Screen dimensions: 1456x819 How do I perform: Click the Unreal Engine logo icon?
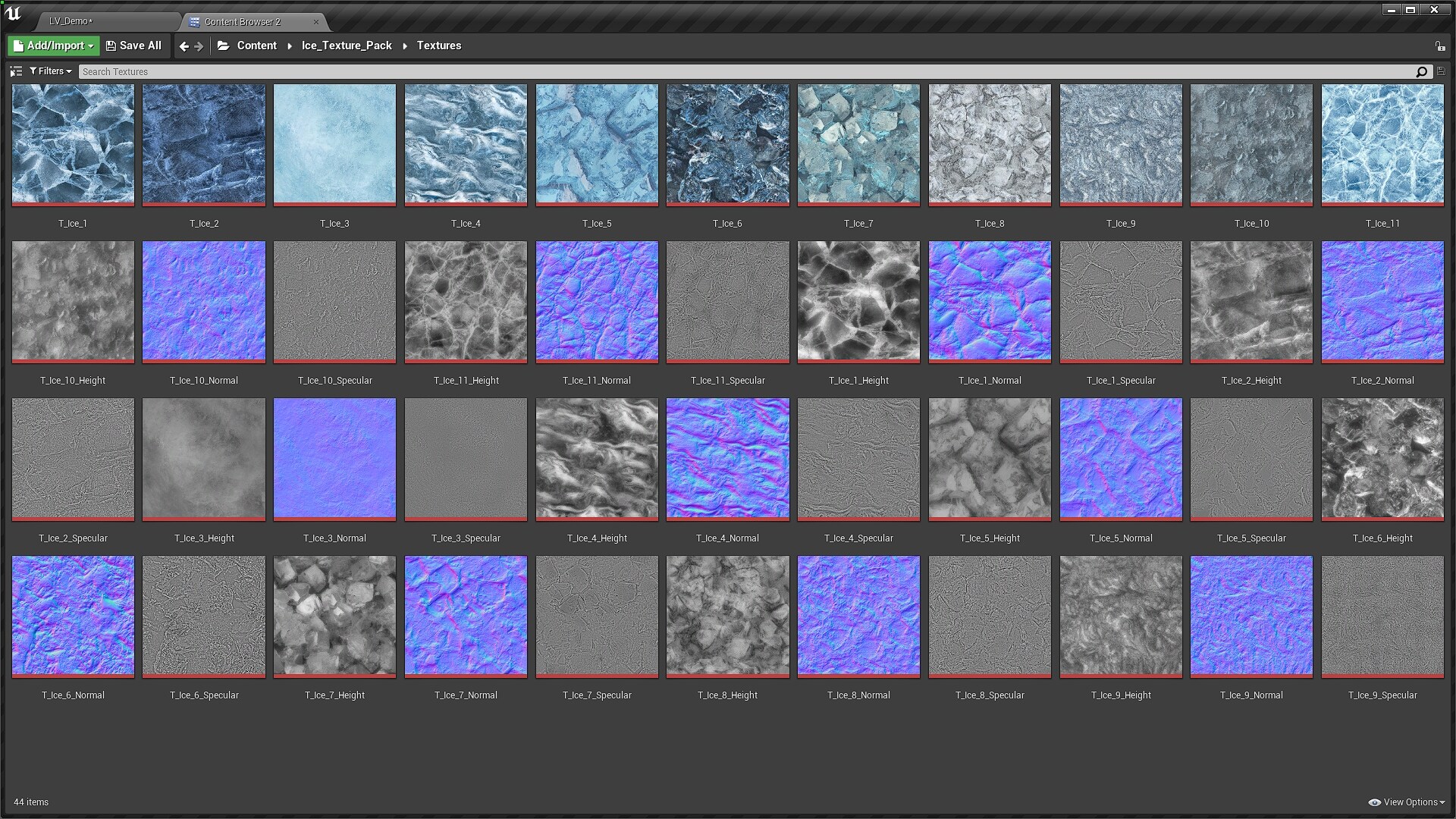pos(13,11)
